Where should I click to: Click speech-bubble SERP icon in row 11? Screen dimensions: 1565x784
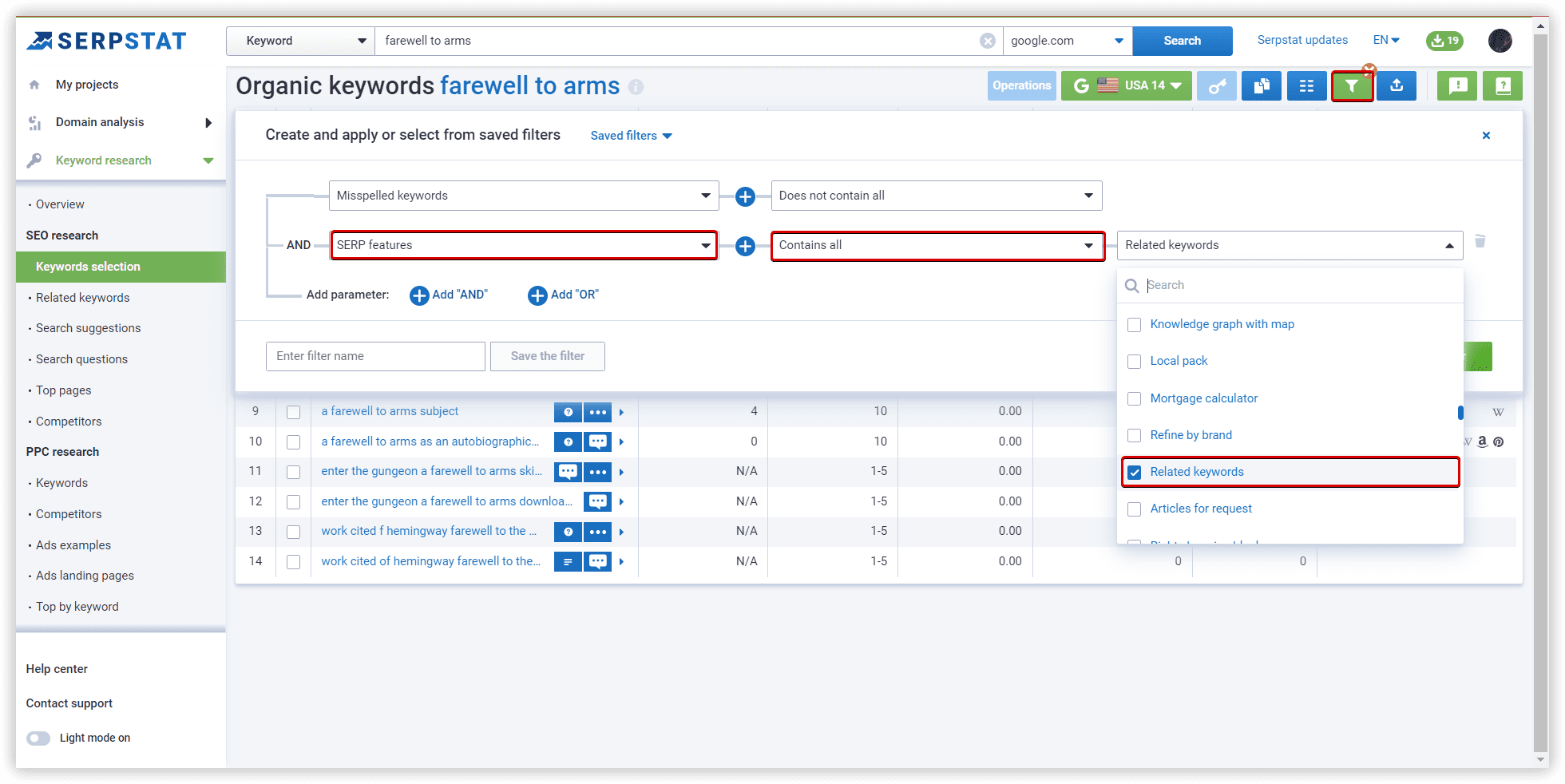pos(568,472)
